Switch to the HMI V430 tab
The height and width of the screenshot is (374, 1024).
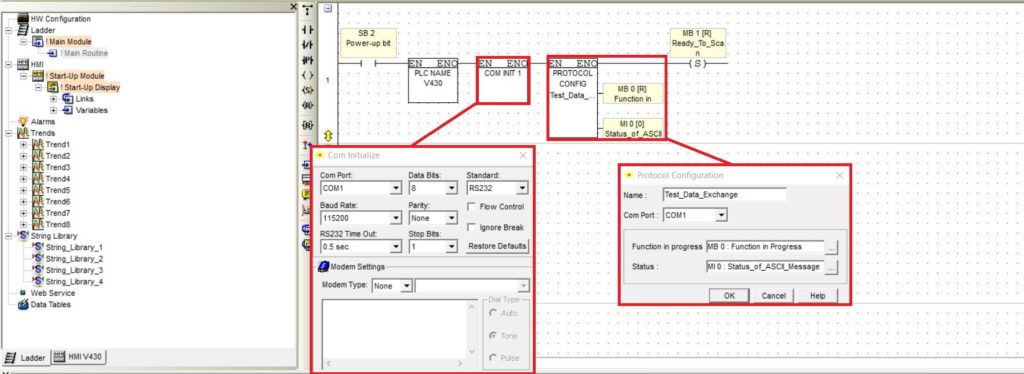[79, 356]
